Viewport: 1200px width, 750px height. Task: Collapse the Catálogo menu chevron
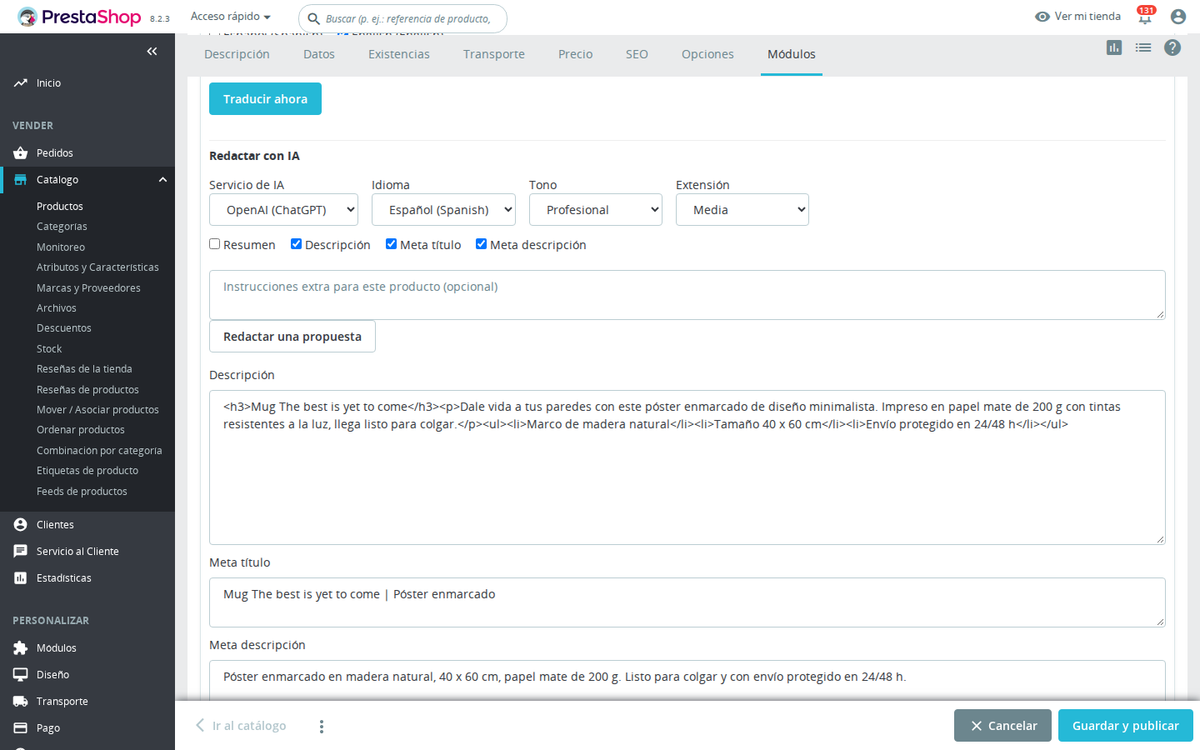coord(163,180)
